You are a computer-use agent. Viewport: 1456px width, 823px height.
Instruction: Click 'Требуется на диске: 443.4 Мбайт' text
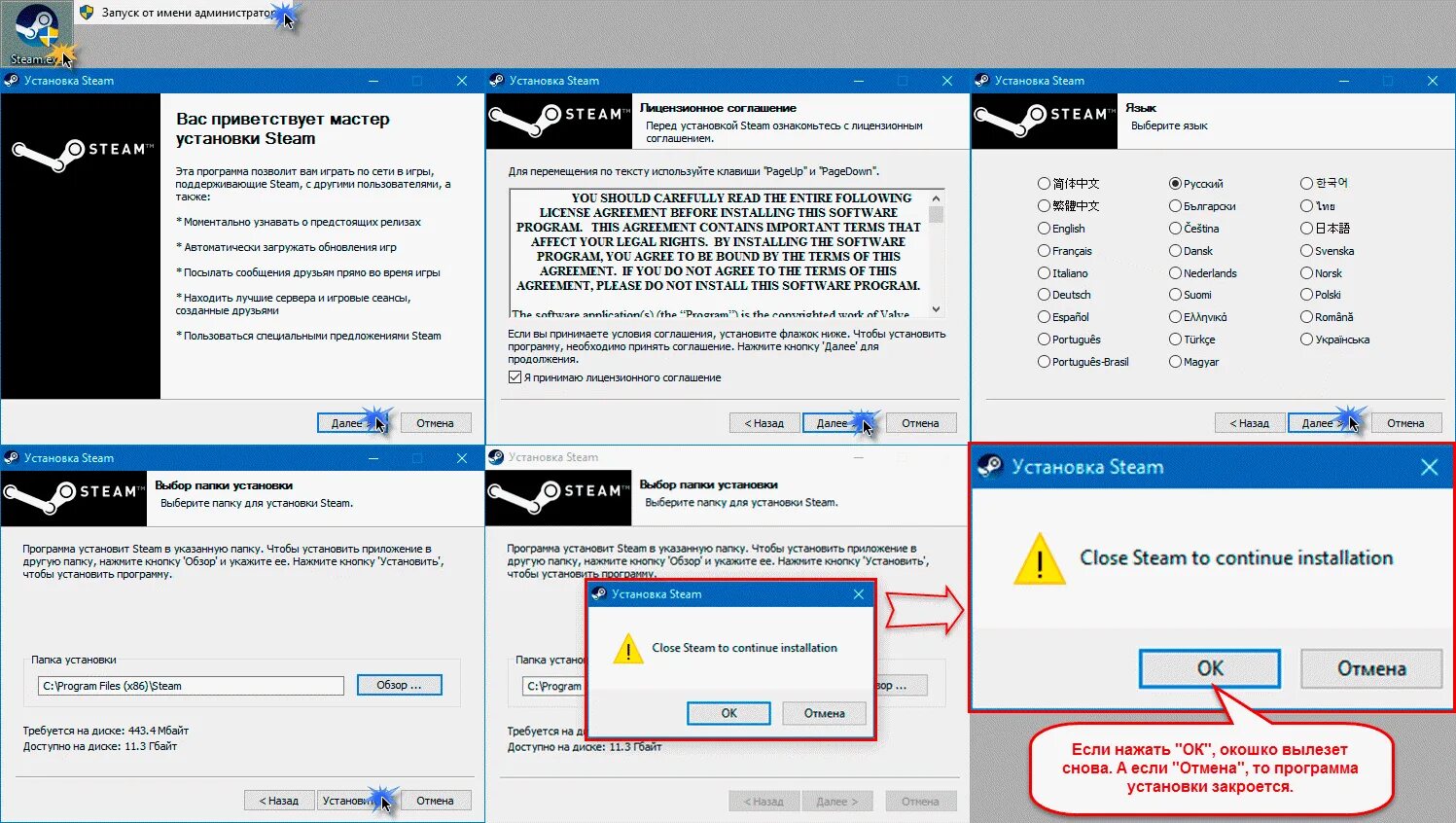tap(106, 731)
